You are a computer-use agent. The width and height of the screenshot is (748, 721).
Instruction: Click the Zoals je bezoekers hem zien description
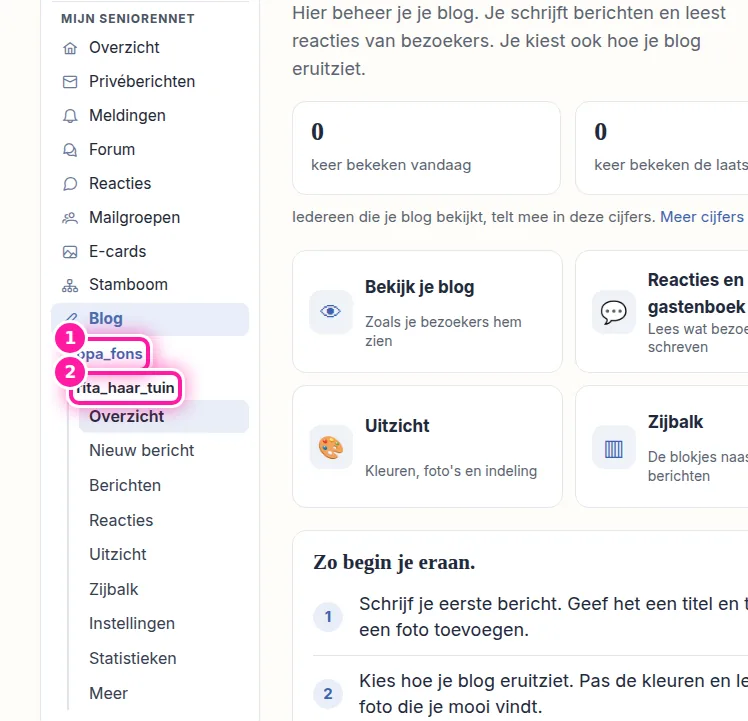[x=443, y=332]
